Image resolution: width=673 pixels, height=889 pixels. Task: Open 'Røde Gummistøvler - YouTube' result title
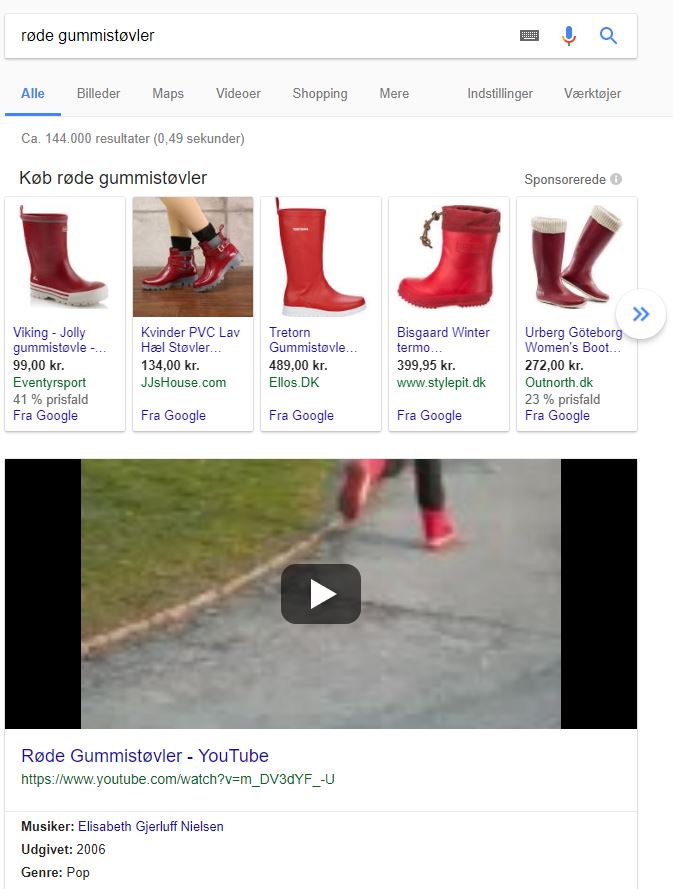[x=145, y=756]
